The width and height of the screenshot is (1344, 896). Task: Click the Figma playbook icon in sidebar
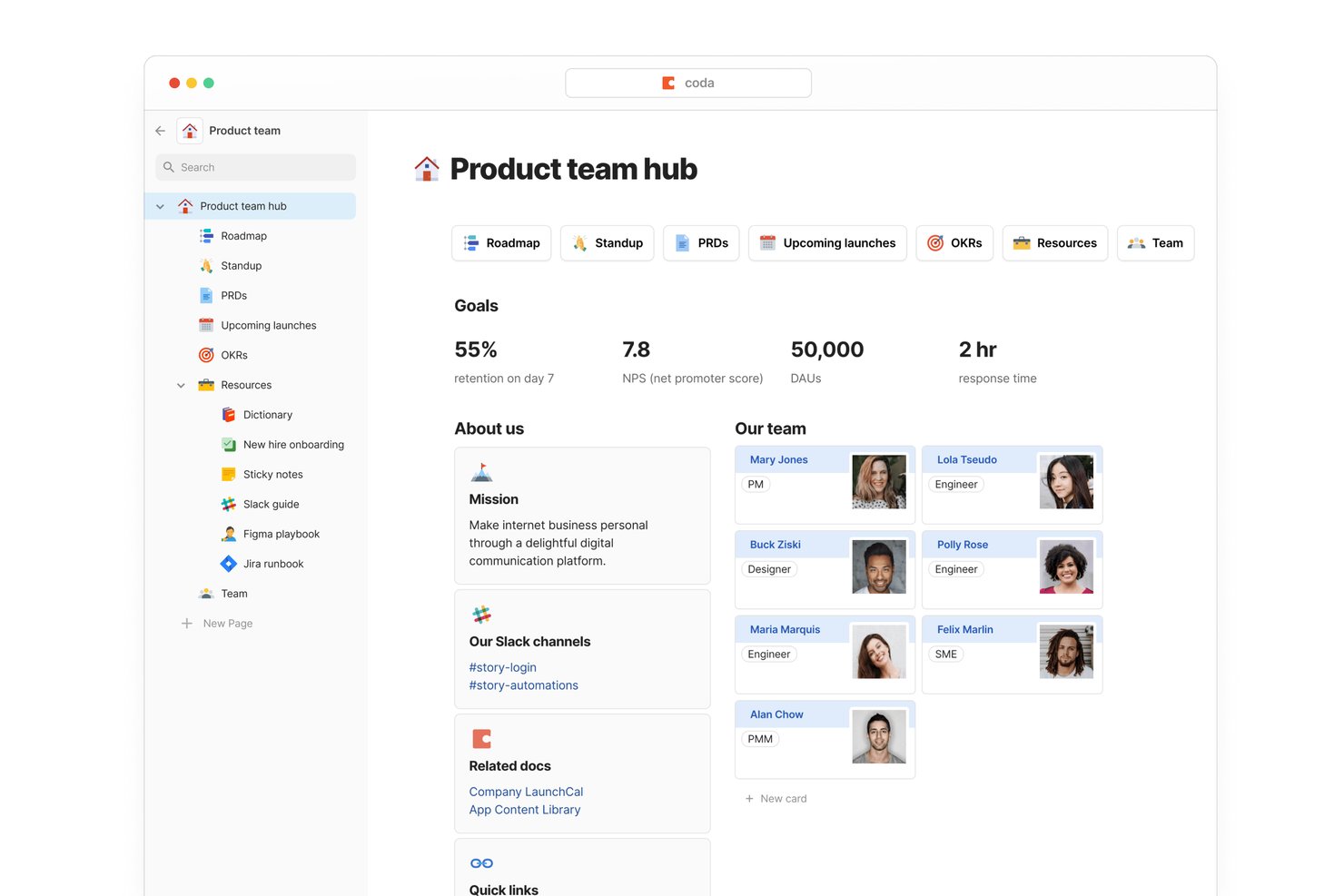click(229, 534)
